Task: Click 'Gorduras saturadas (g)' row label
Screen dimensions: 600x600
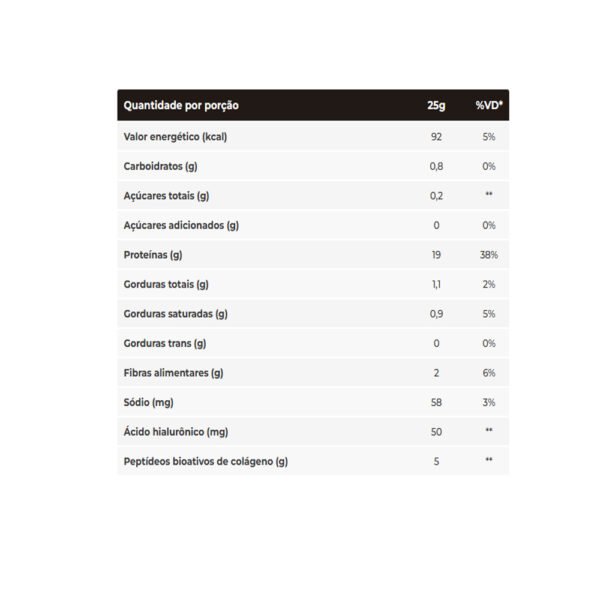Action: [175, 314]
